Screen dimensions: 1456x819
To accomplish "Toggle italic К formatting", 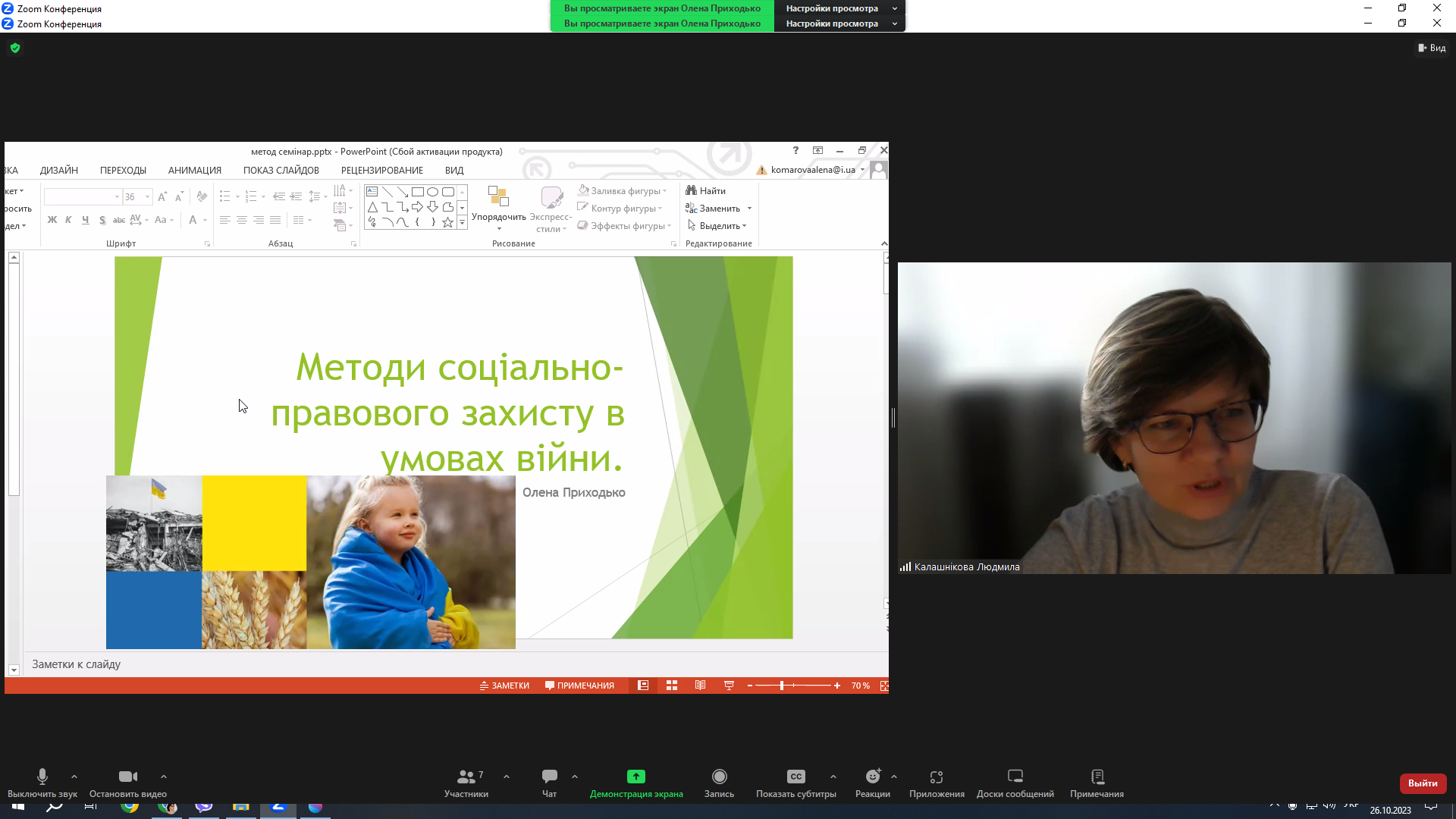I will coord(68,220).
